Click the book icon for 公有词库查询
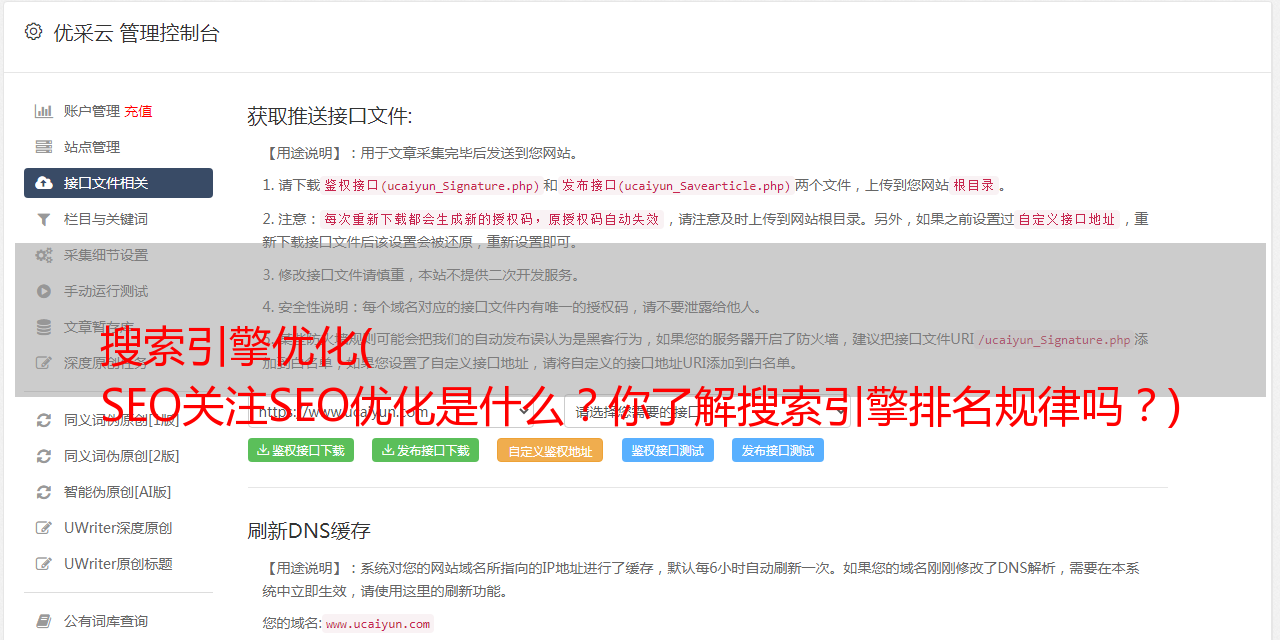 pyautogui.click(x=44, y=621)
